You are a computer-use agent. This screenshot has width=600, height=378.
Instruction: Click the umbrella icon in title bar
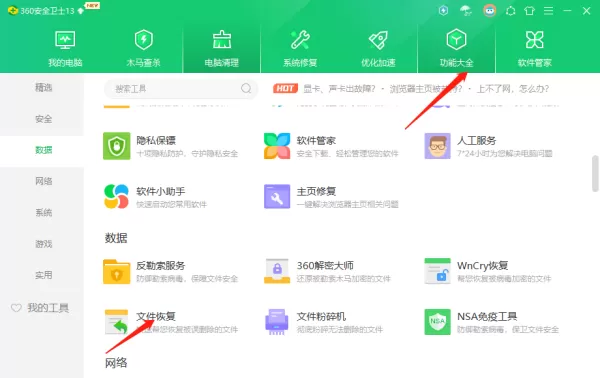tap(466, 10)
